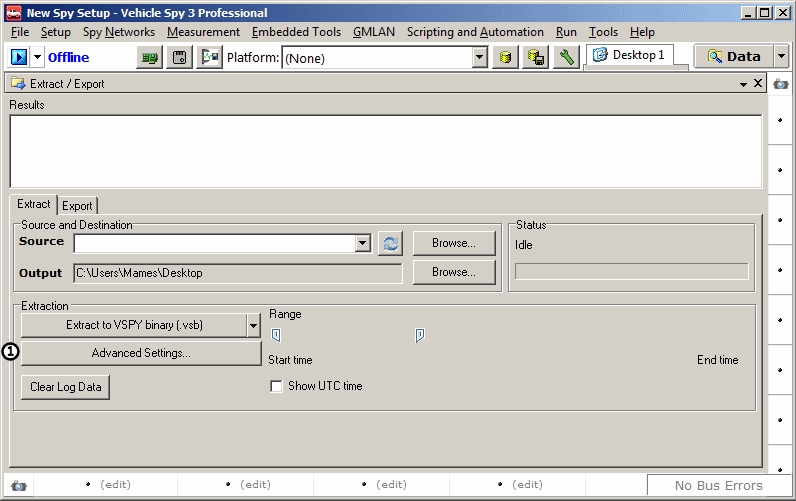
Task: Expand the Data button dropdown arrow
Action: (x=779, y=57)
